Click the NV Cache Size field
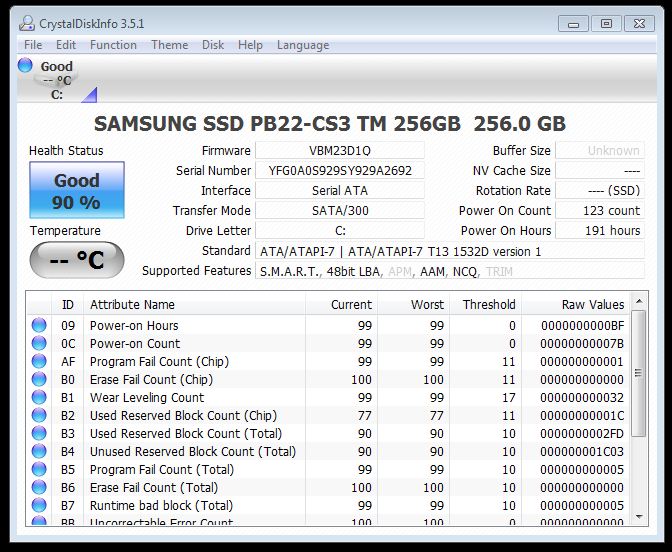Viewport: 672px width, 552px height. [x=600, y=171]
